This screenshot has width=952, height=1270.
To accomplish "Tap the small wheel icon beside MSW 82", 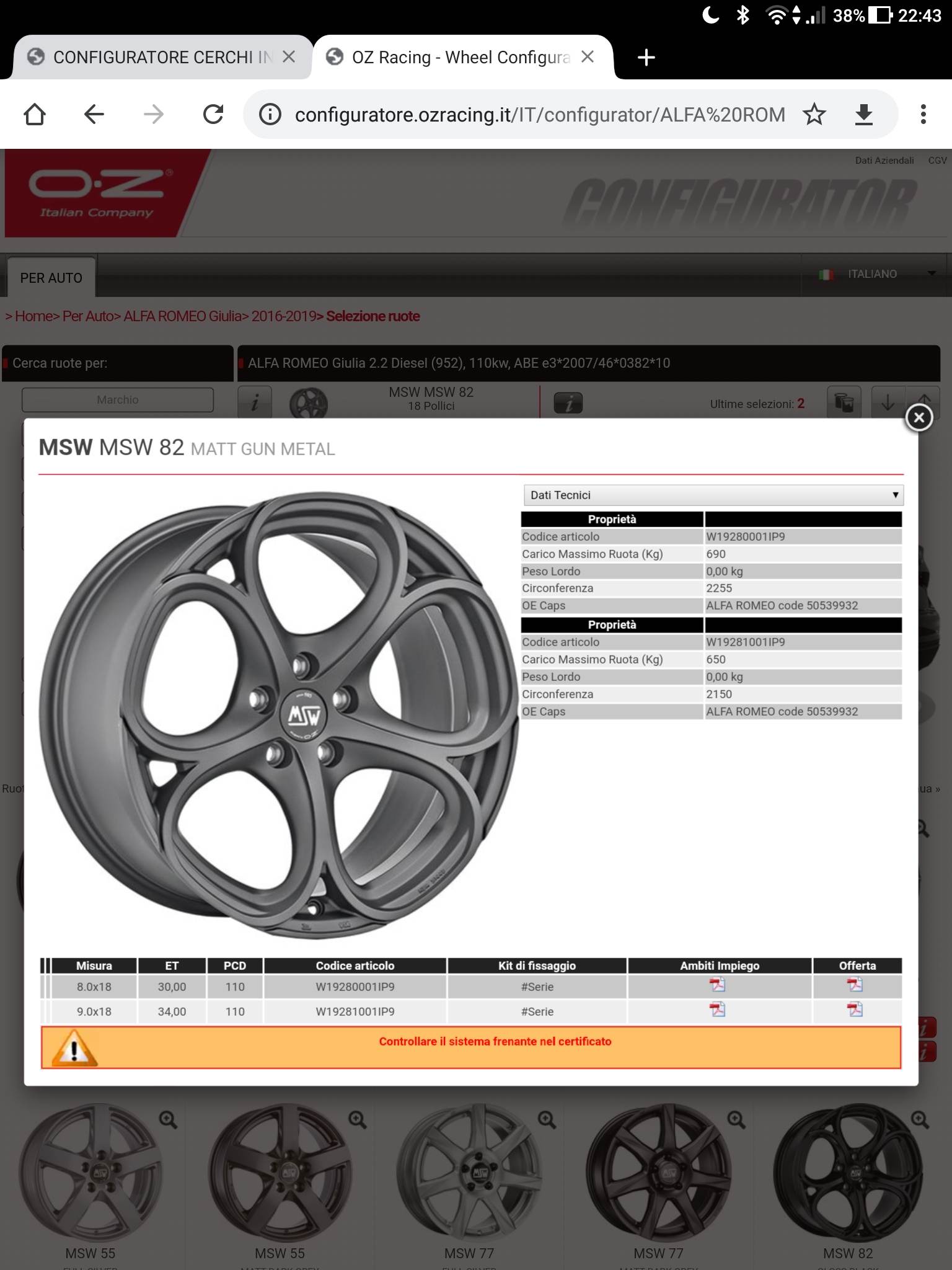I will click(309, 403).
